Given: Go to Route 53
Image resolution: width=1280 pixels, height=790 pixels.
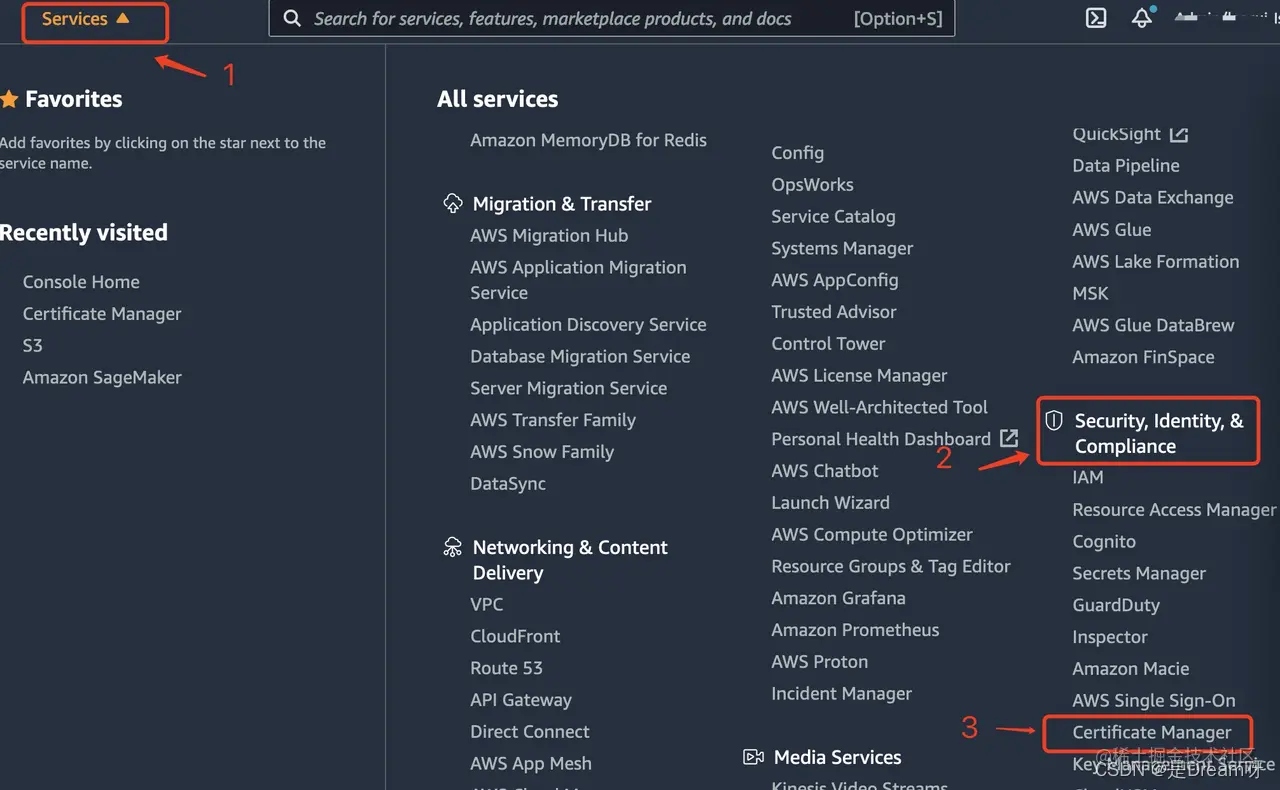Looking at the screenshot, I should [506, 668].
